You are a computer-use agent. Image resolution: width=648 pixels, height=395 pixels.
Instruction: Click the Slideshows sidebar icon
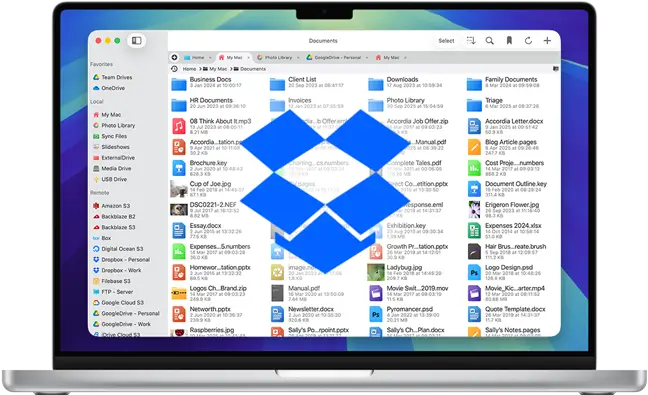pyautogui.click(x=96, y=147)
